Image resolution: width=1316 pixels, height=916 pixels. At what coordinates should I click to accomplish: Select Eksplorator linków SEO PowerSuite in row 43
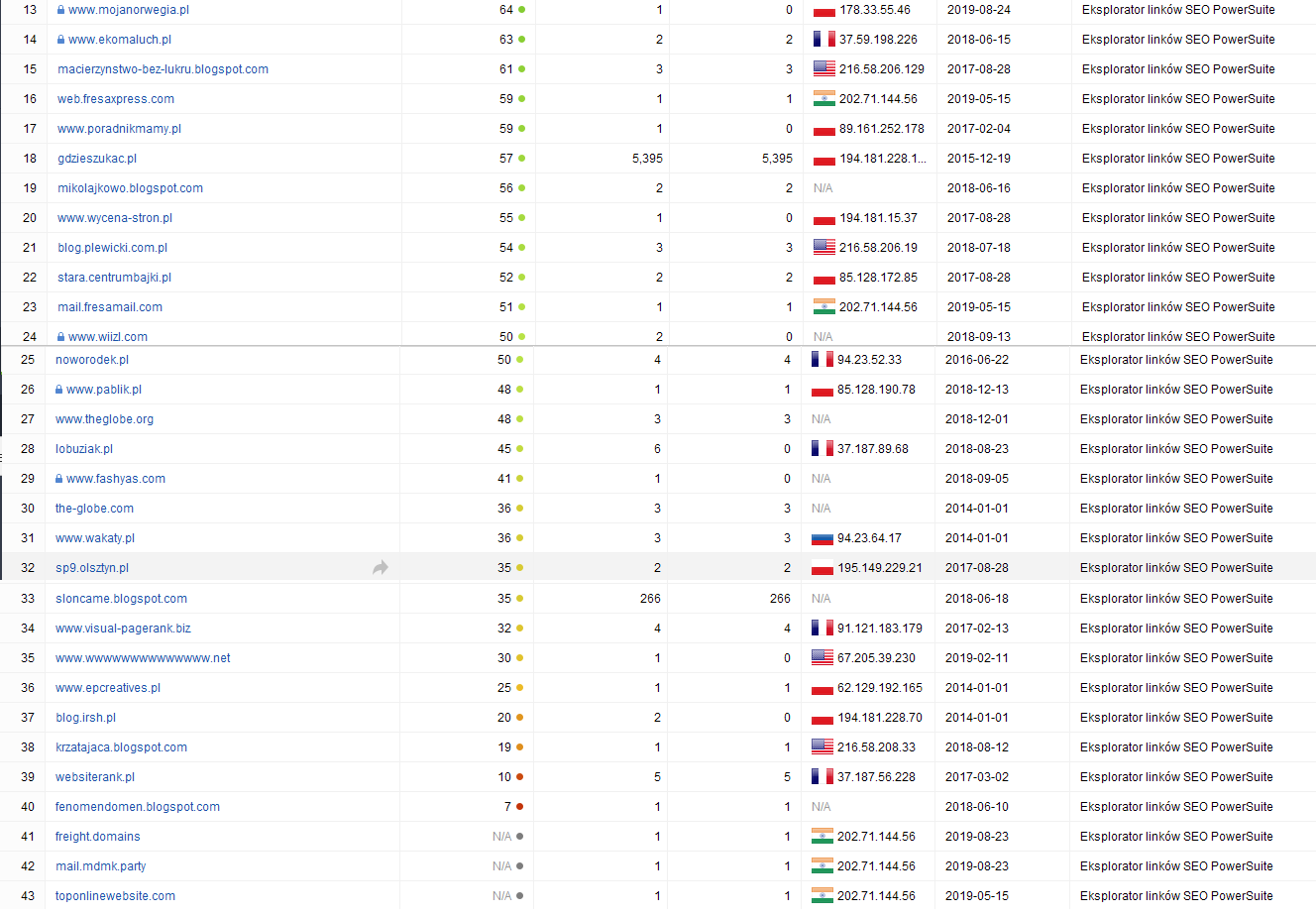point(1176,896)
